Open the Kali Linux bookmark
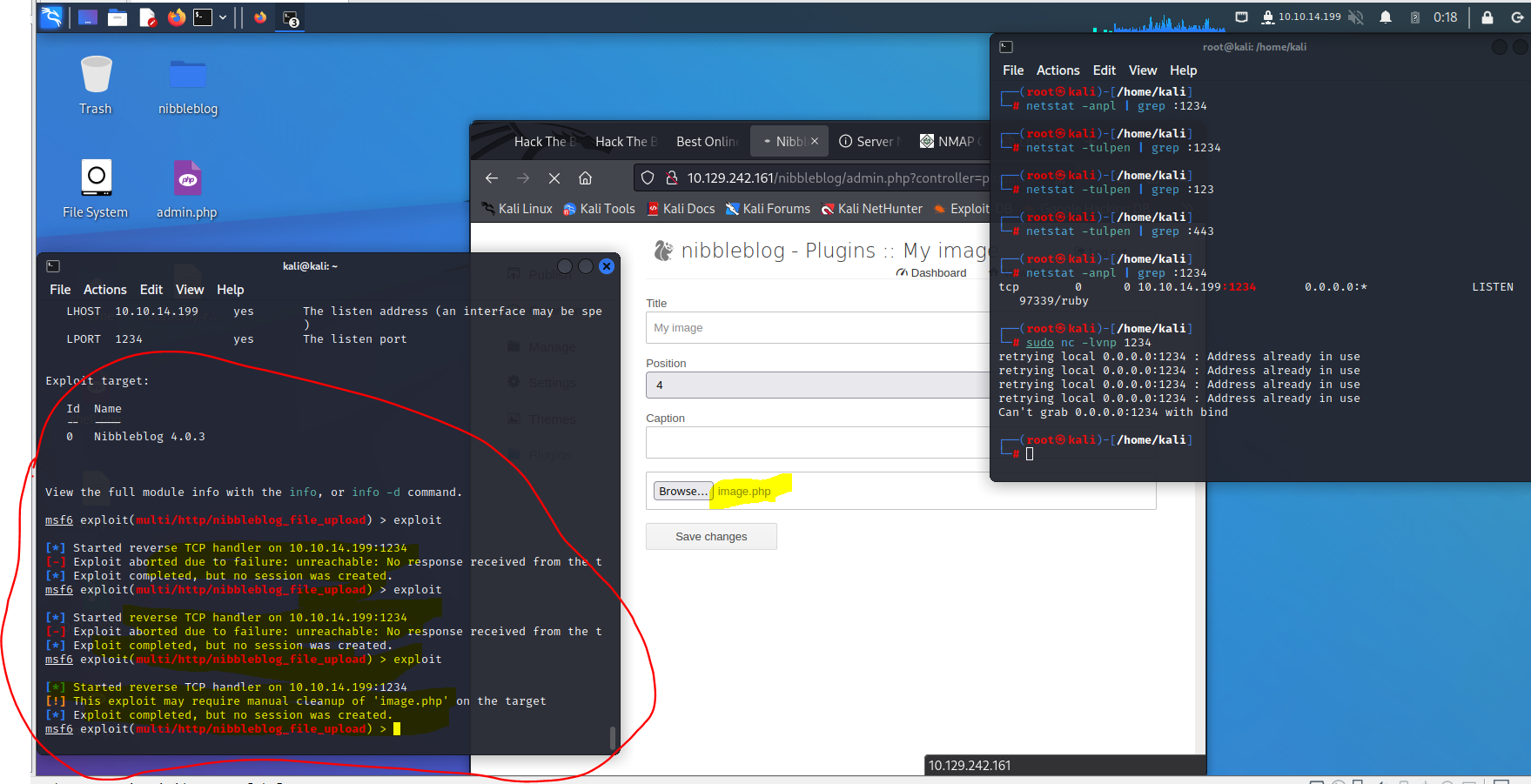This screenshot has width=1531, height=784. (x=518, y=209)
